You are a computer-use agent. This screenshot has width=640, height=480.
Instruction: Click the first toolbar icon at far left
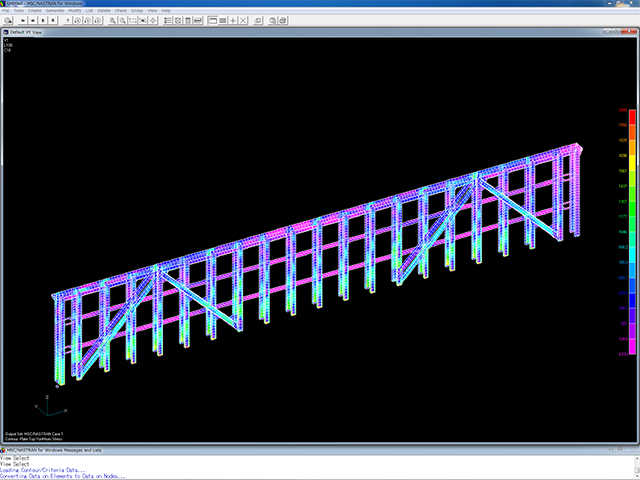6,20
